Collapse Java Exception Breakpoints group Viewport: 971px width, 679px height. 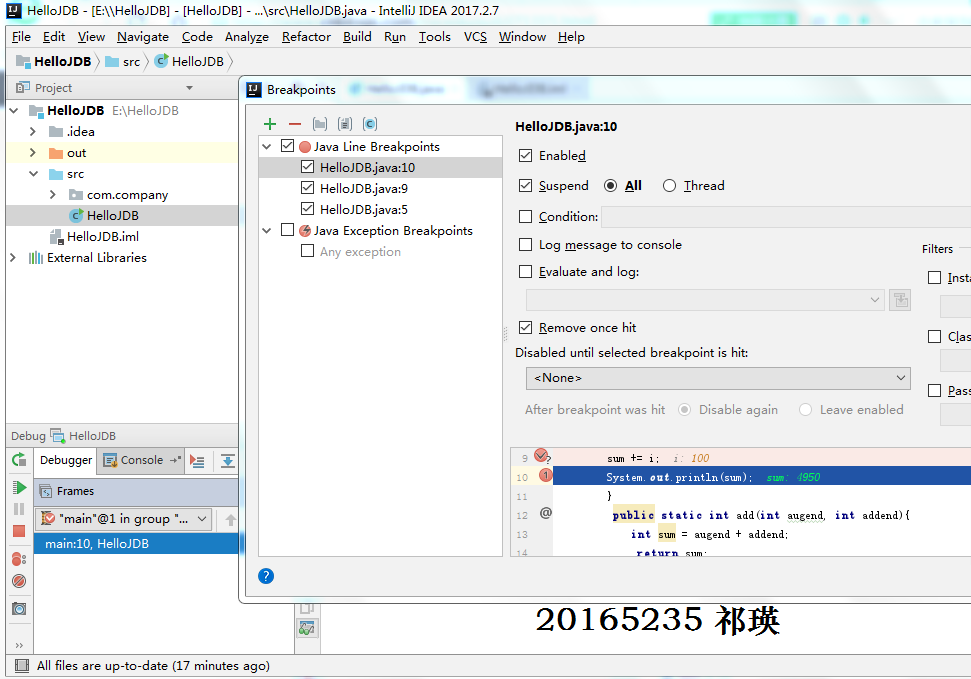click(x=267, y=230)
